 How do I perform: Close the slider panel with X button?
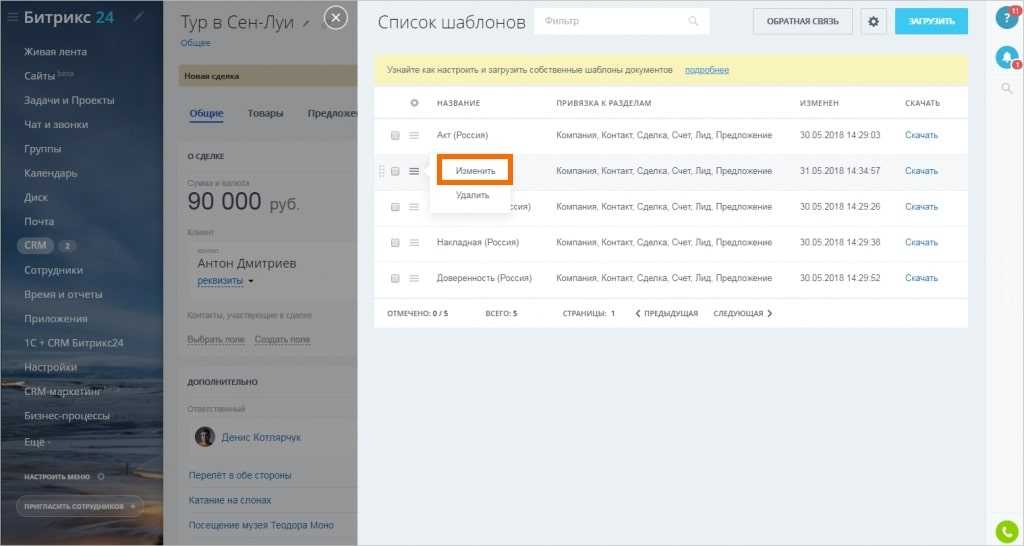[x=337, y=18]
